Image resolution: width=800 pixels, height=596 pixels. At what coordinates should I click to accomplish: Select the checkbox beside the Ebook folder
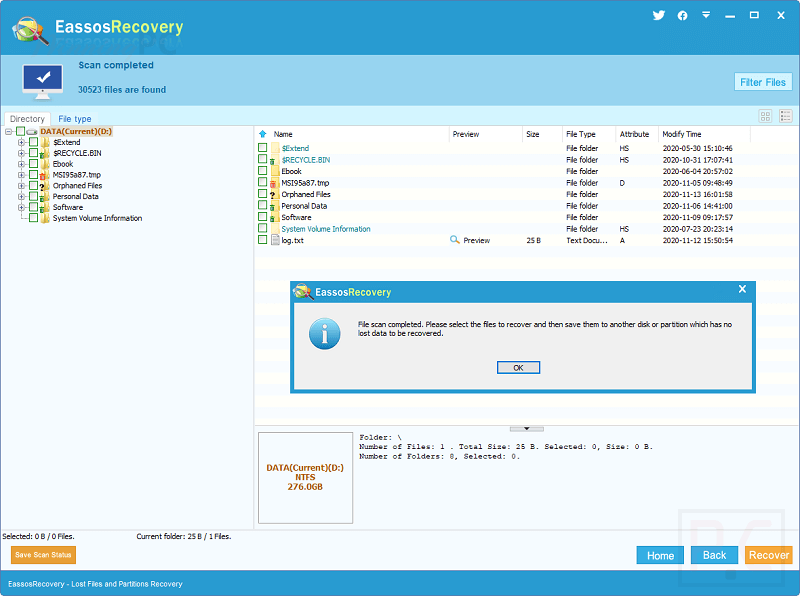tap(34, 164)
